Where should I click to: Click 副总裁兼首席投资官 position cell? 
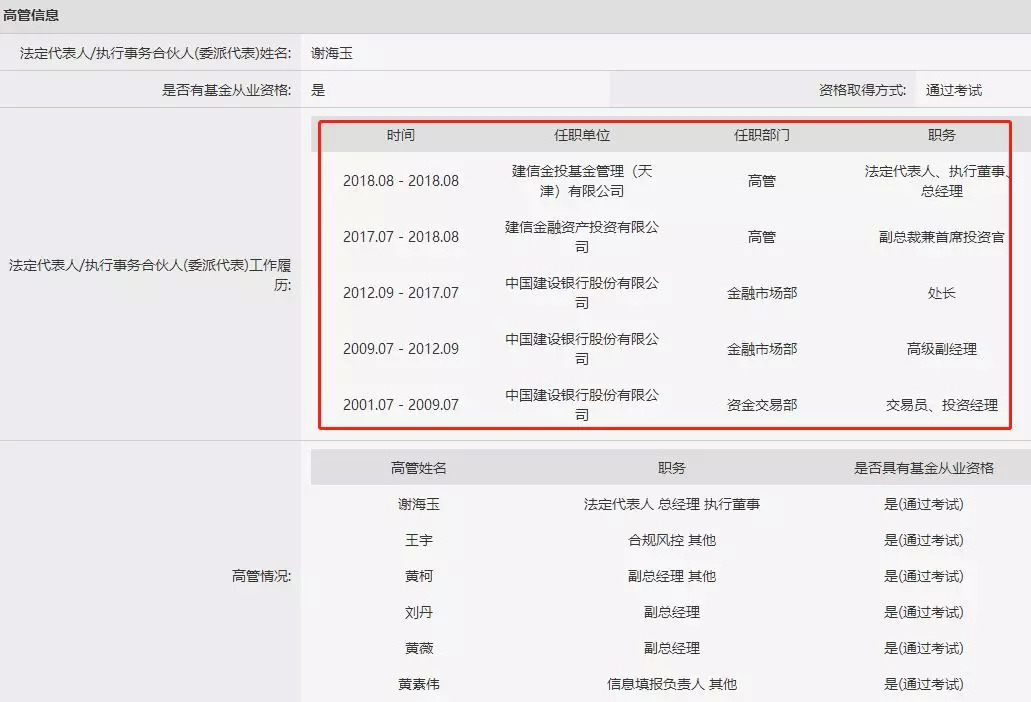tap(942, 237)
